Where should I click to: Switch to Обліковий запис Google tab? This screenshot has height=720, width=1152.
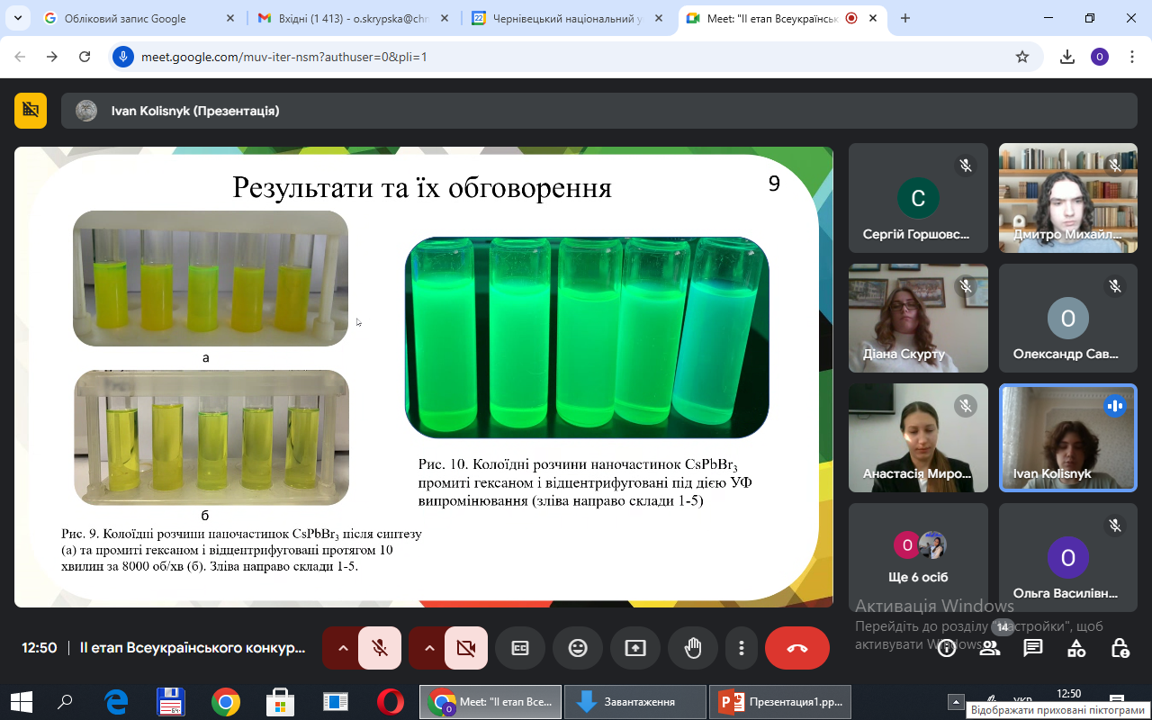point(139,18)
